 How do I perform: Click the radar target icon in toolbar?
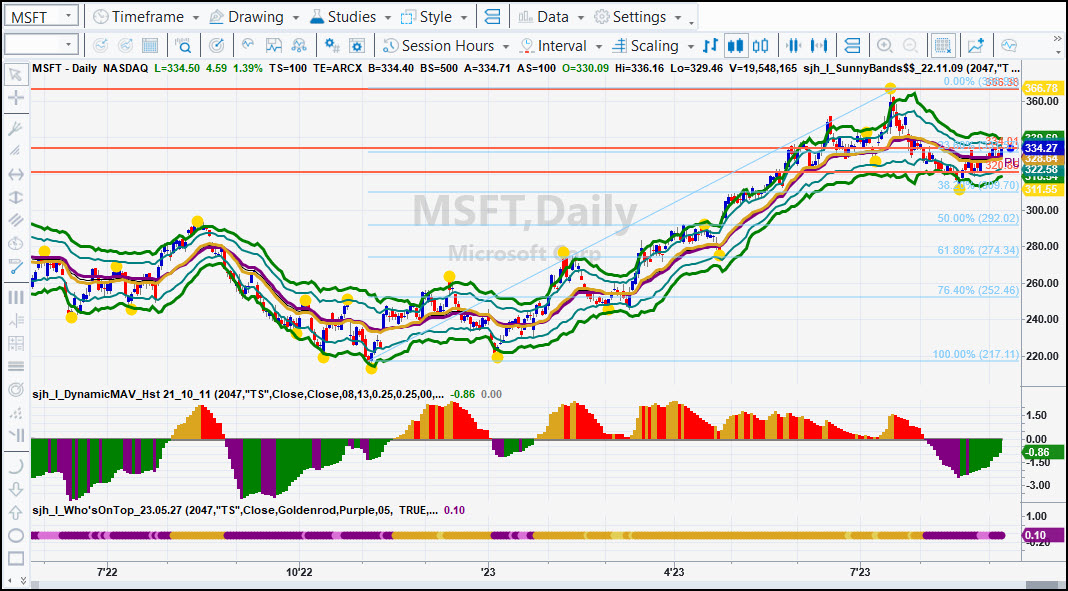click(217, 46)
